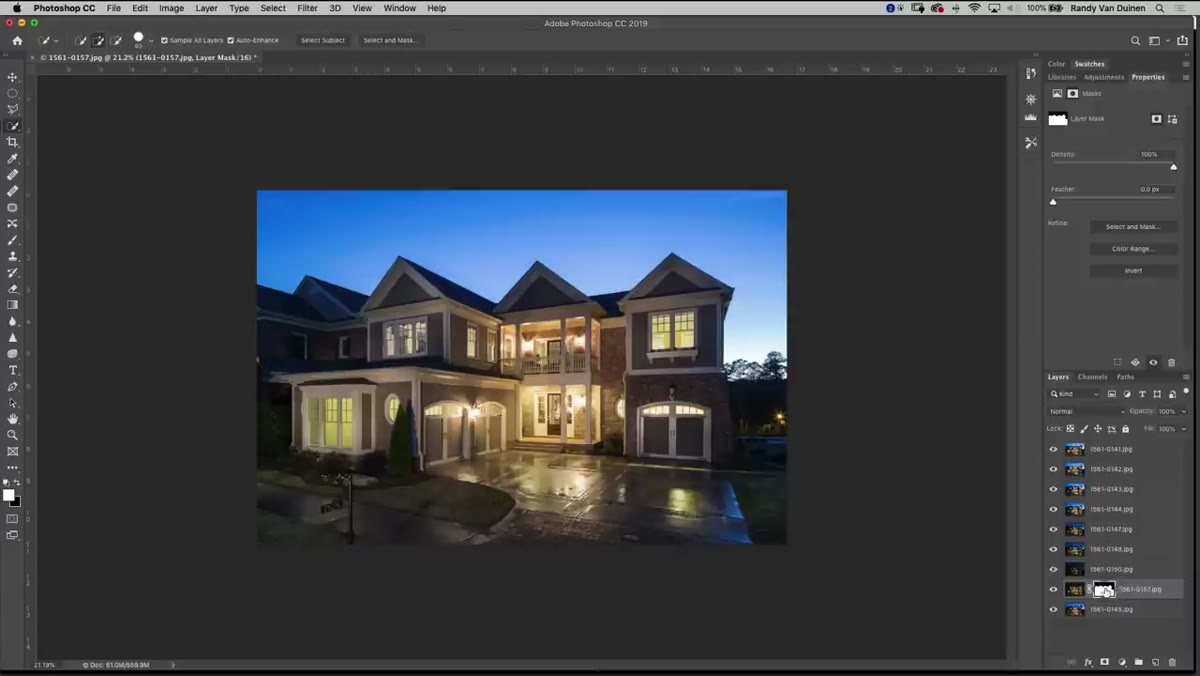Select the Eyedropper tool
The image size is (1200, 676).
click(x=12, y=158)
